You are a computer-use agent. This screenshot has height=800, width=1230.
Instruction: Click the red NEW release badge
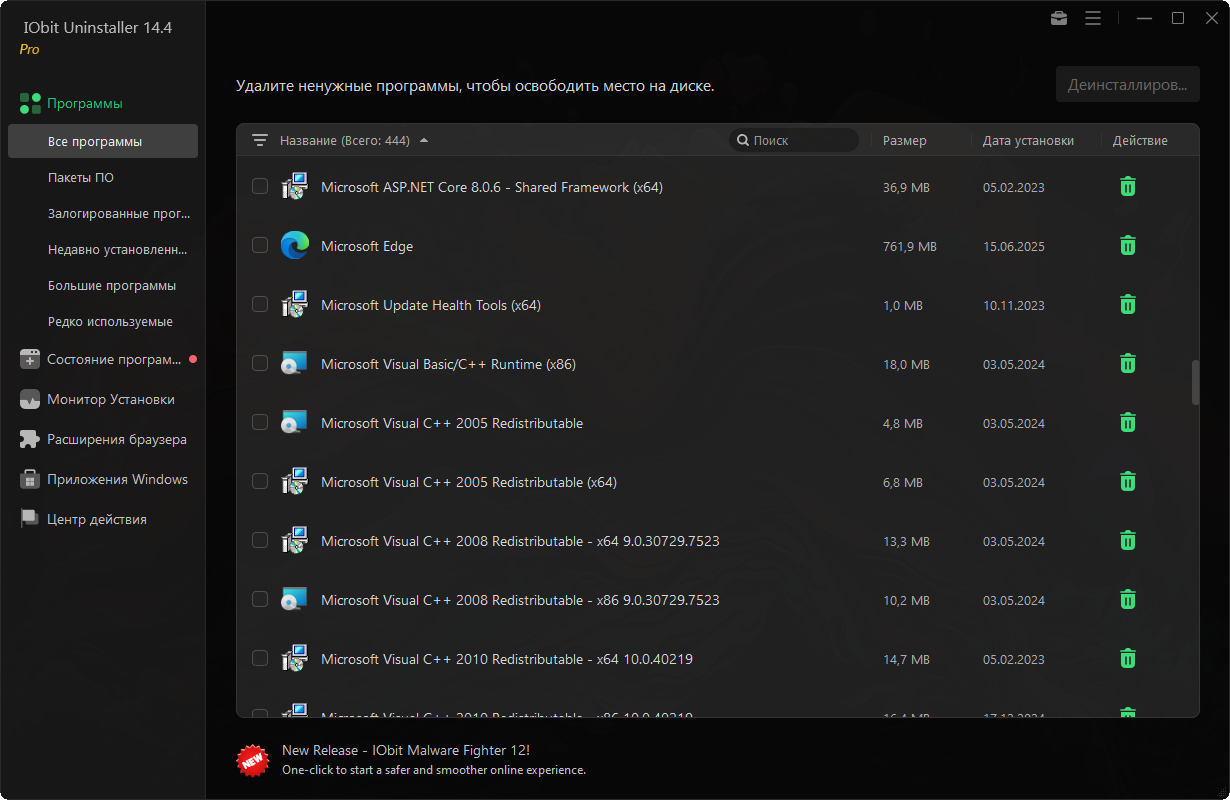point(253,760)
